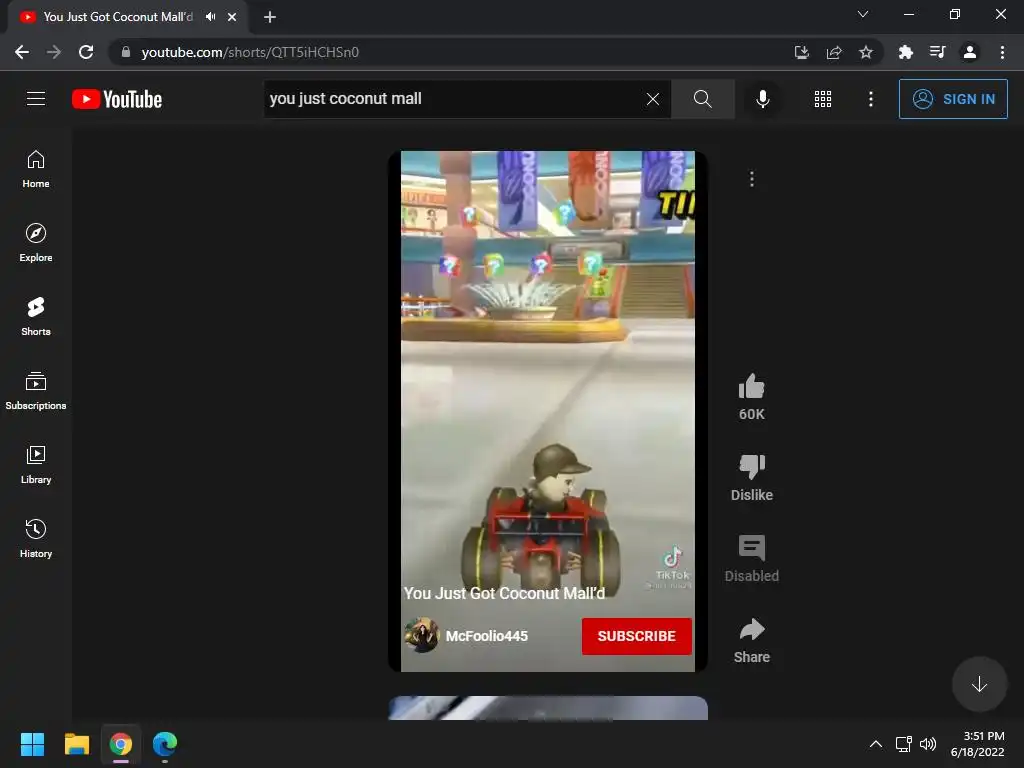This screenshot has width=1024, height=768.
Task: Open History in sidebar
Action: [36, 538]
